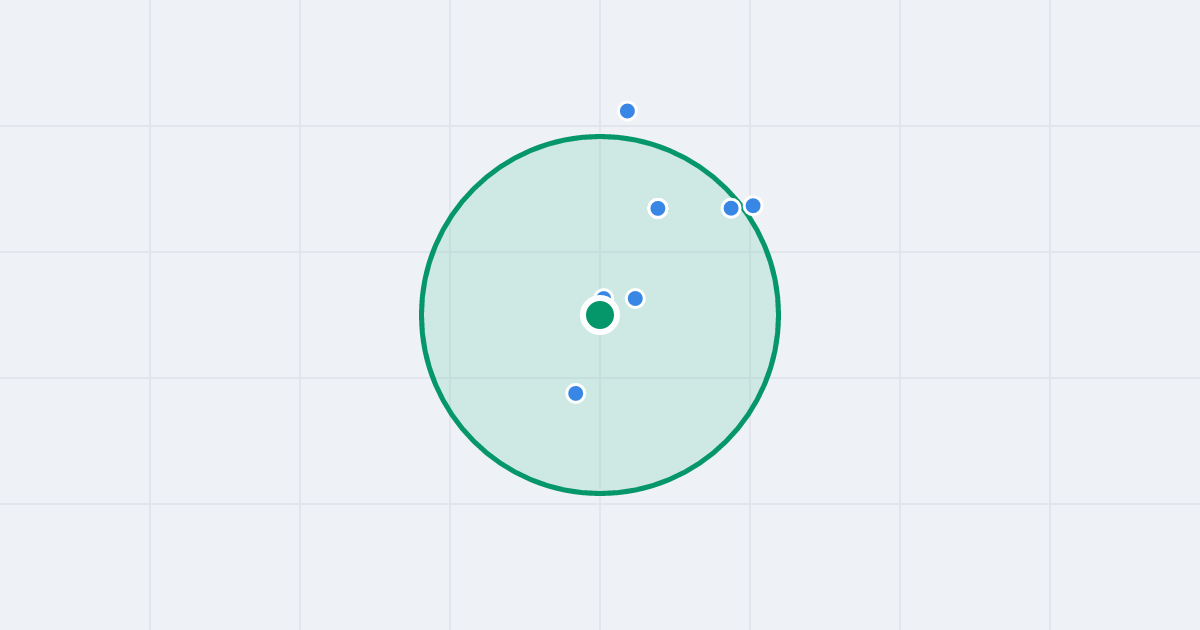1200x630 pixels.
Task: Select the blue dot below the center marker
Action: click(x=576, y=393)
